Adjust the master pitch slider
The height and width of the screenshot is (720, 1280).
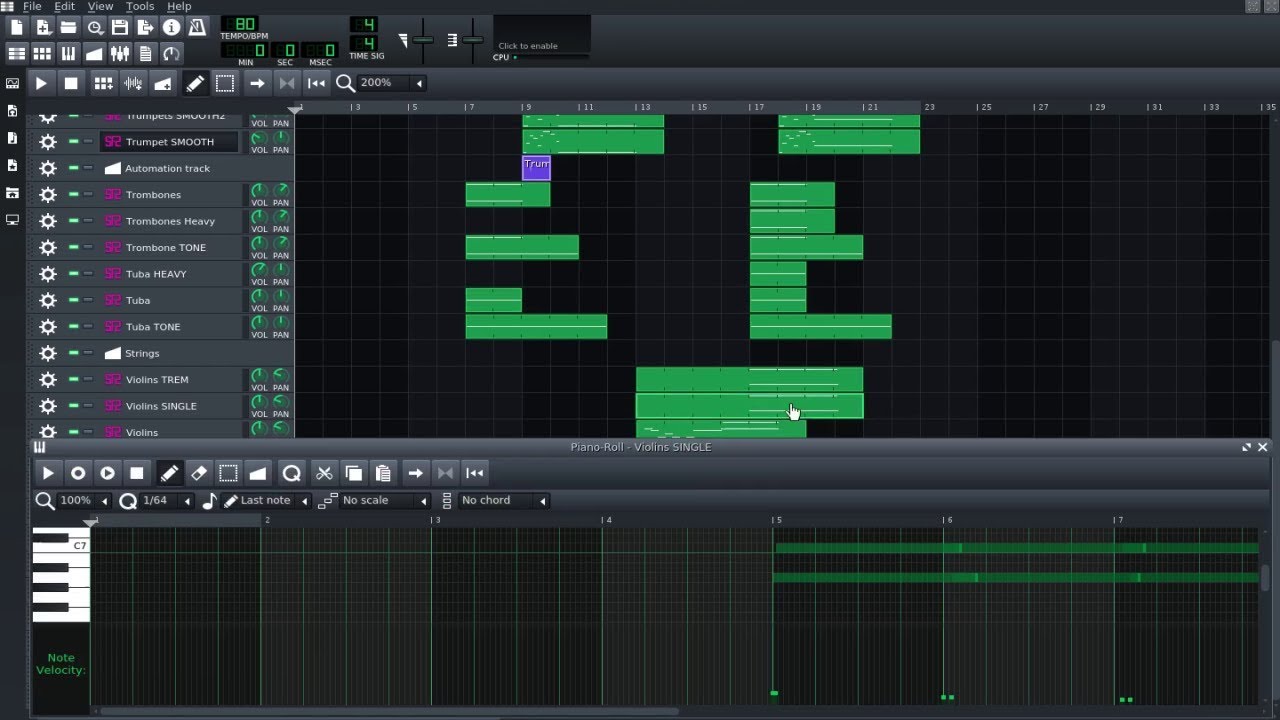(473, 40)
